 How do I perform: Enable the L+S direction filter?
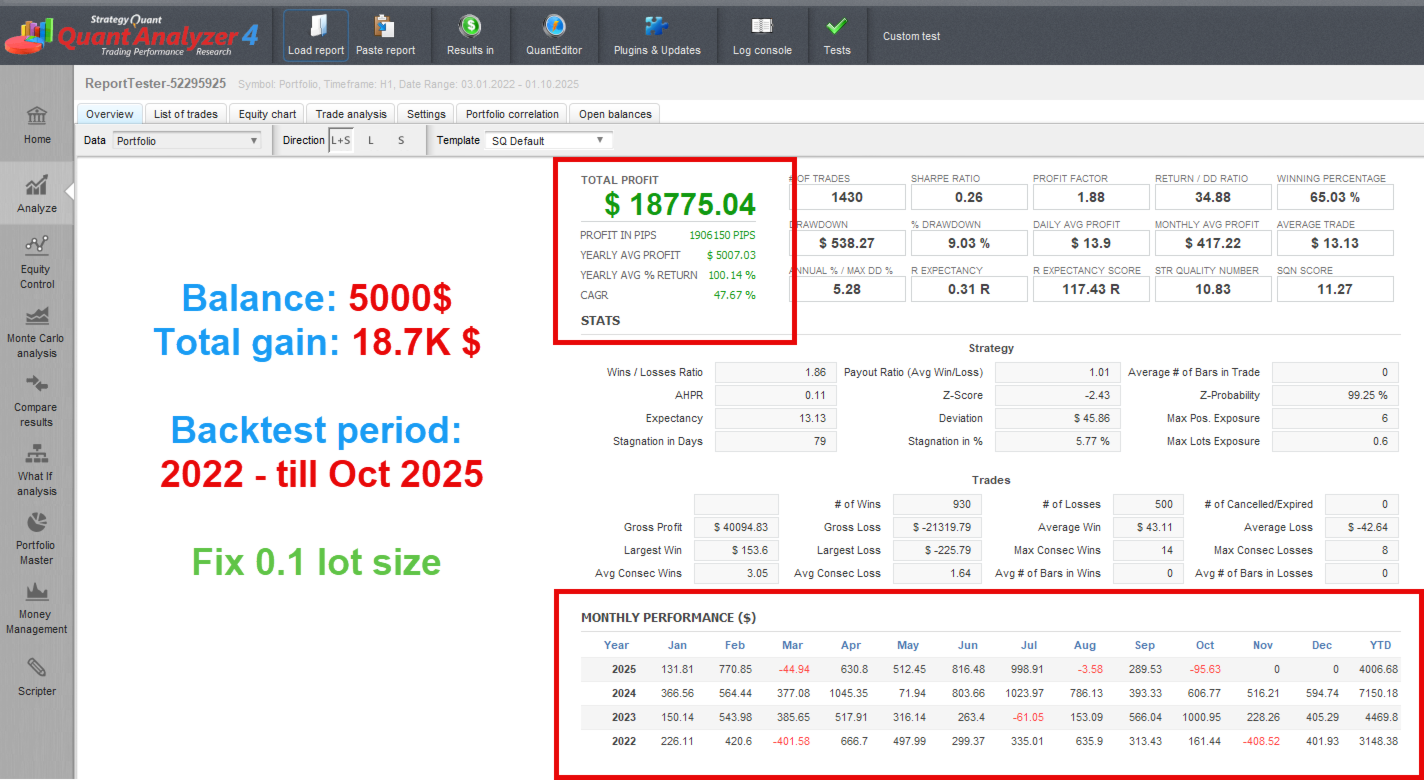click(340, 140)
